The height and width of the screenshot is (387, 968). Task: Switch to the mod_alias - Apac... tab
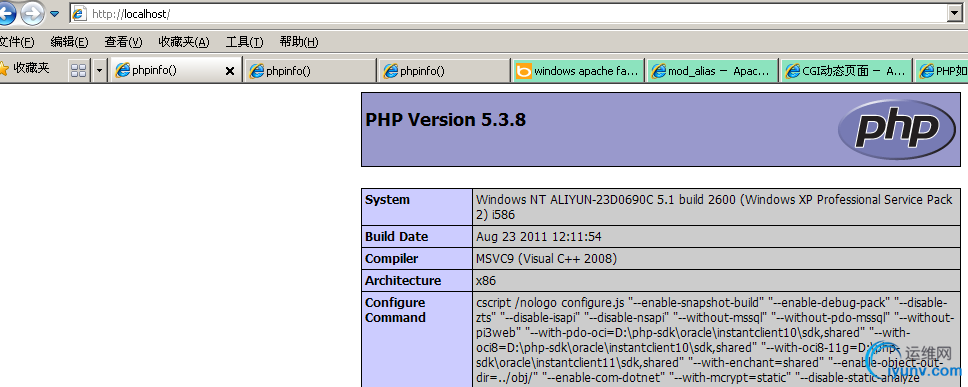pyautogui.click(x=712, y=70)
